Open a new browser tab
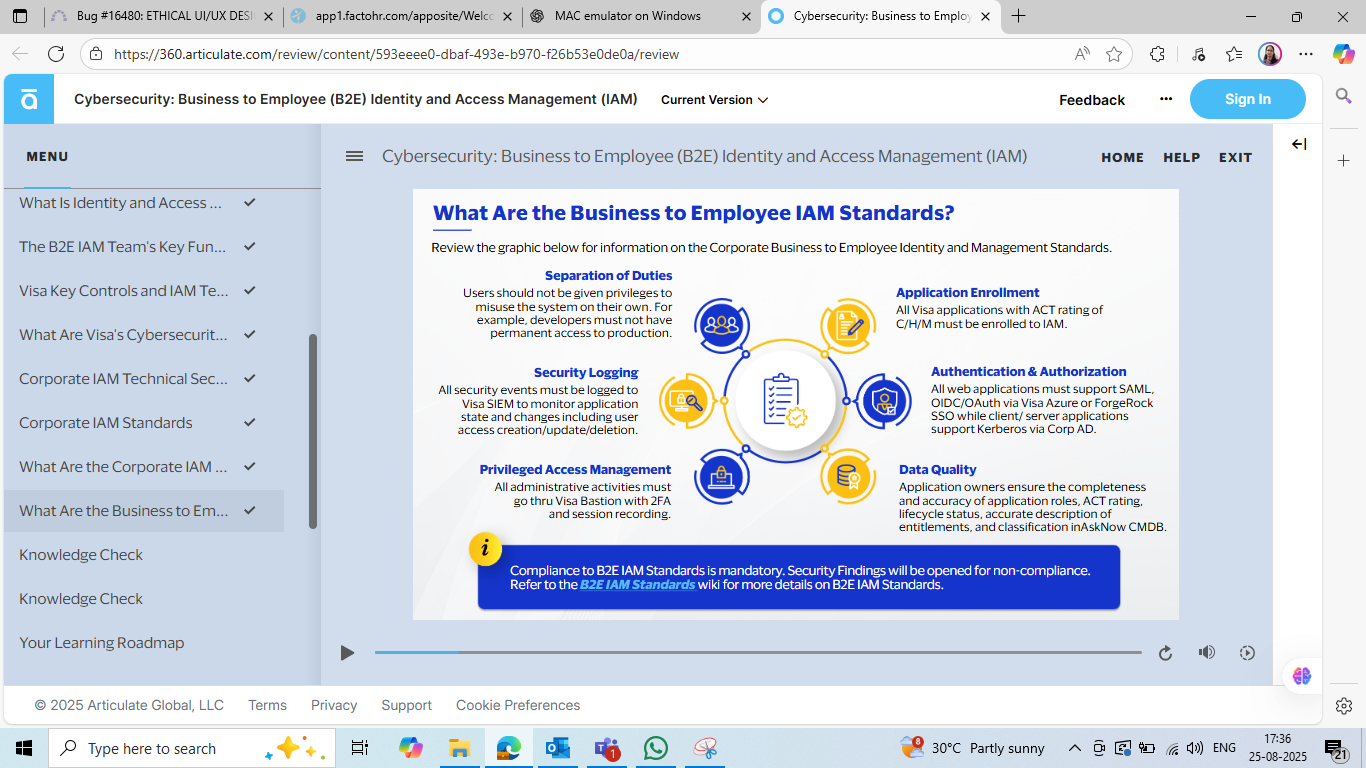 pyautogui.click(x=1019, y=16)
